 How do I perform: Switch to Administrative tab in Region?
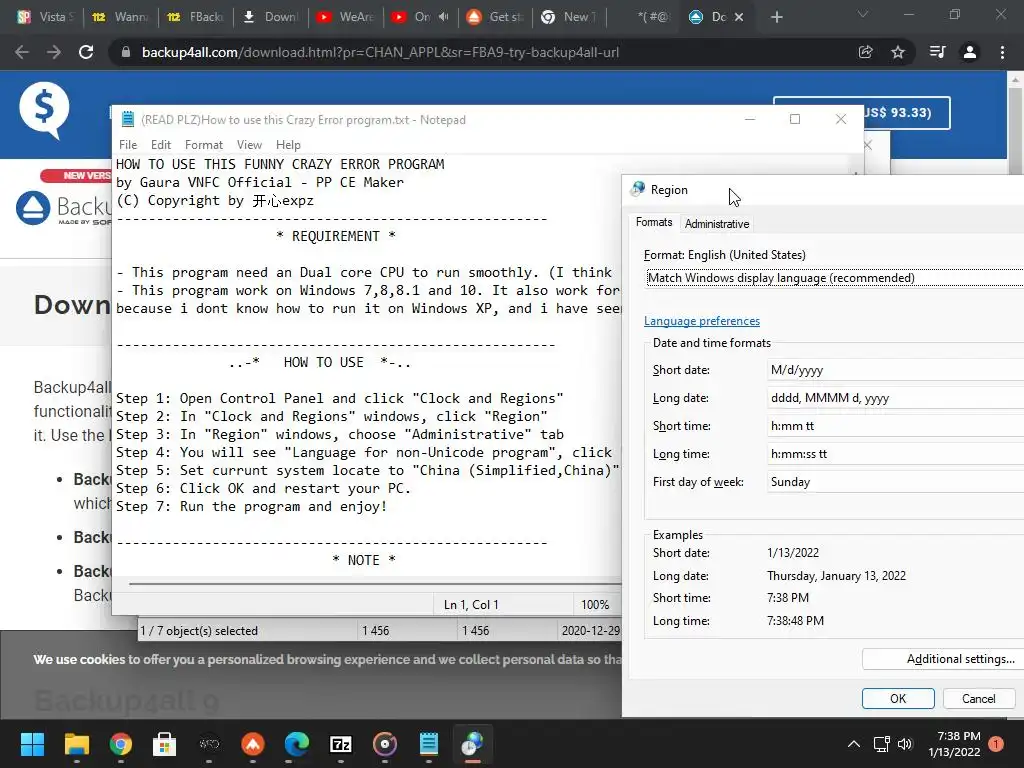[717, 223]
